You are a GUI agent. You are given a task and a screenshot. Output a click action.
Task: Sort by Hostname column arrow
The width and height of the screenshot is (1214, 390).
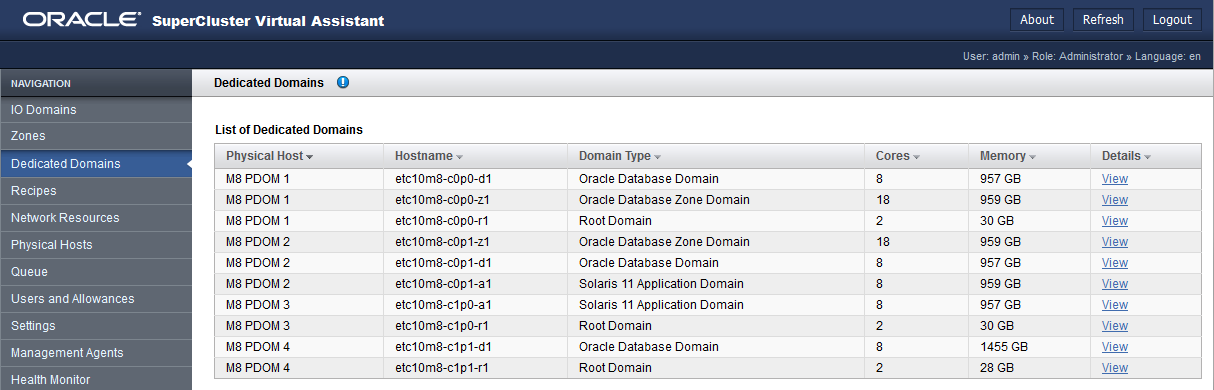[460, 157]
